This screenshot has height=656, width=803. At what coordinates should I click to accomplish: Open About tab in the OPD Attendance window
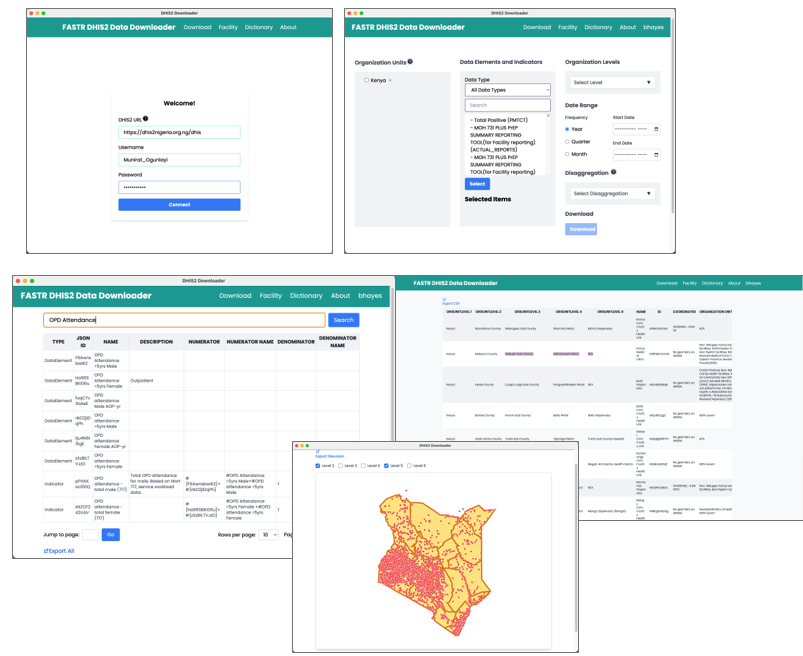340,295
